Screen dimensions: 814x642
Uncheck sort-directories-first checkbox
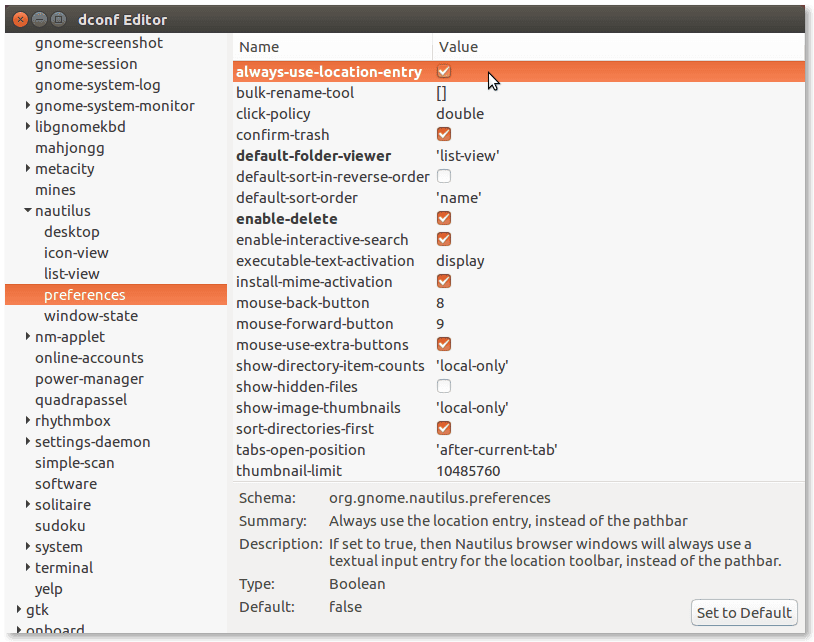click(x=444, y=428)
